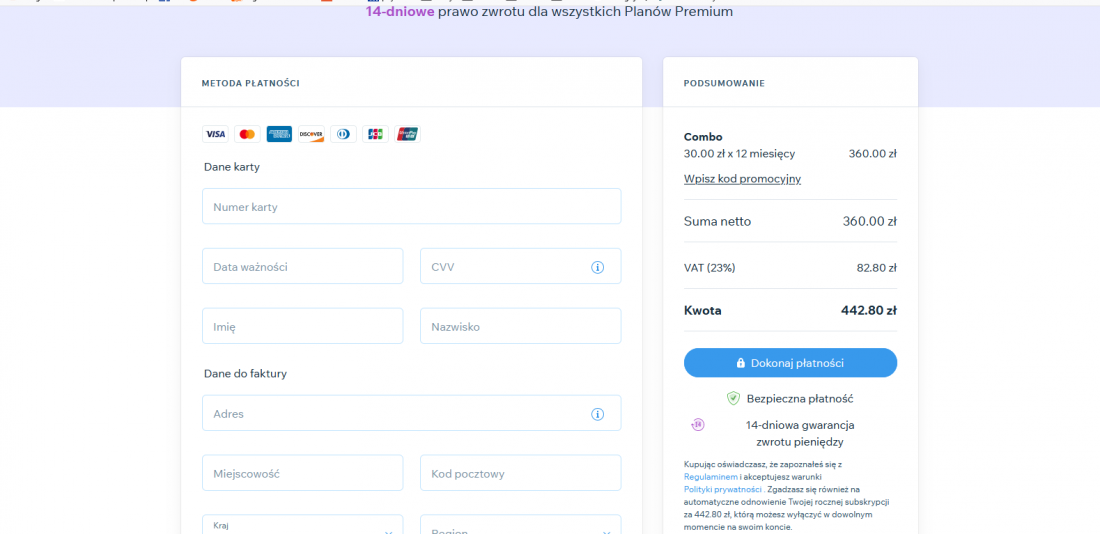Select the Kod pocztowy input field
The height and width of the screenshot is (534, 1100).
click(520, 473)
